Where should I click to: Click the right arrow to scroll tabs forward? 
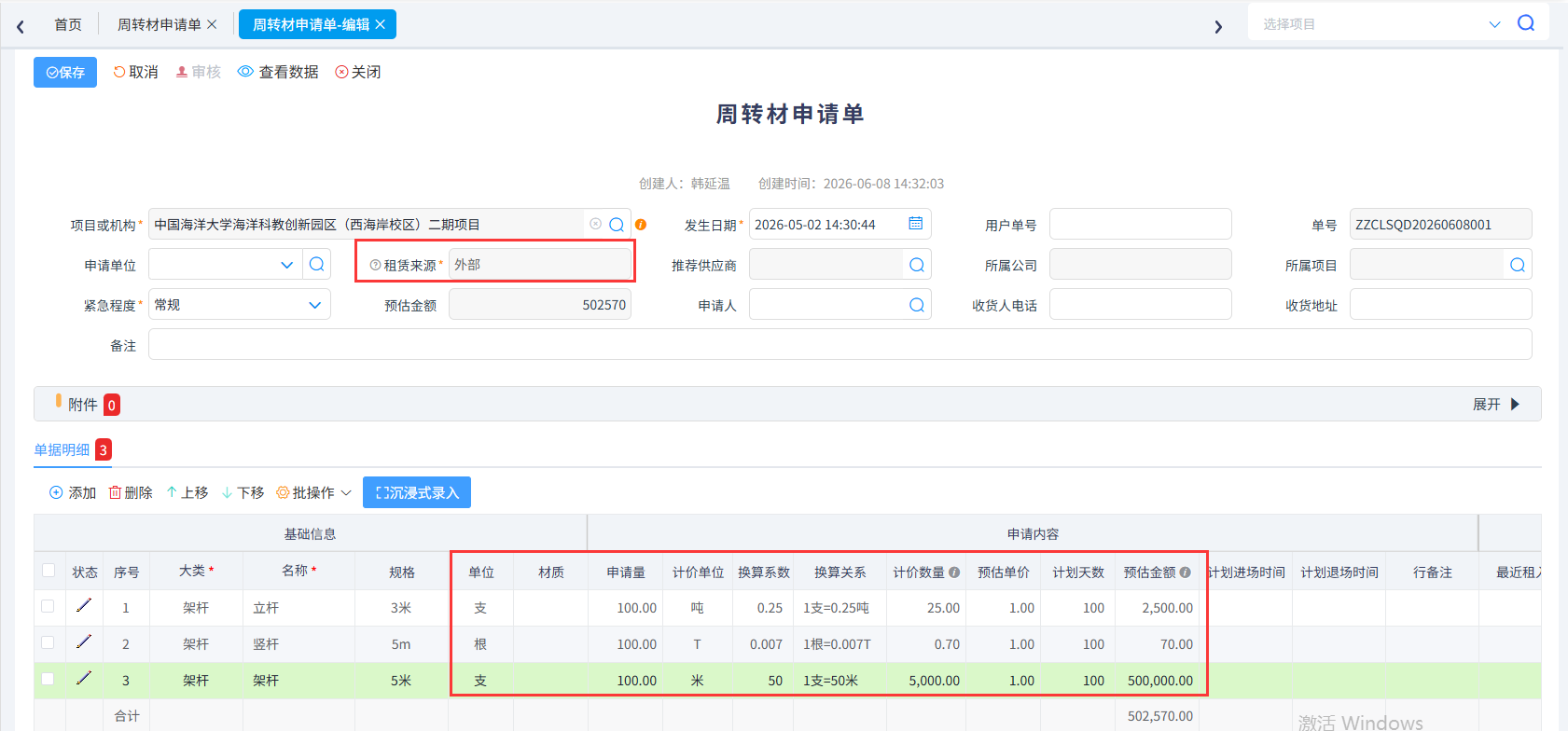pos(1218,26)
